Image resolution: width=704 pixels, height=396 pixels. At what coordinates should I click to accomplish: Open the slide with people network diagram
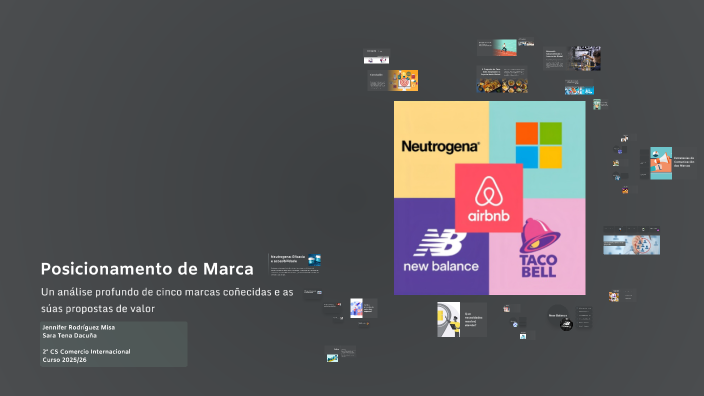pos(631,245)
